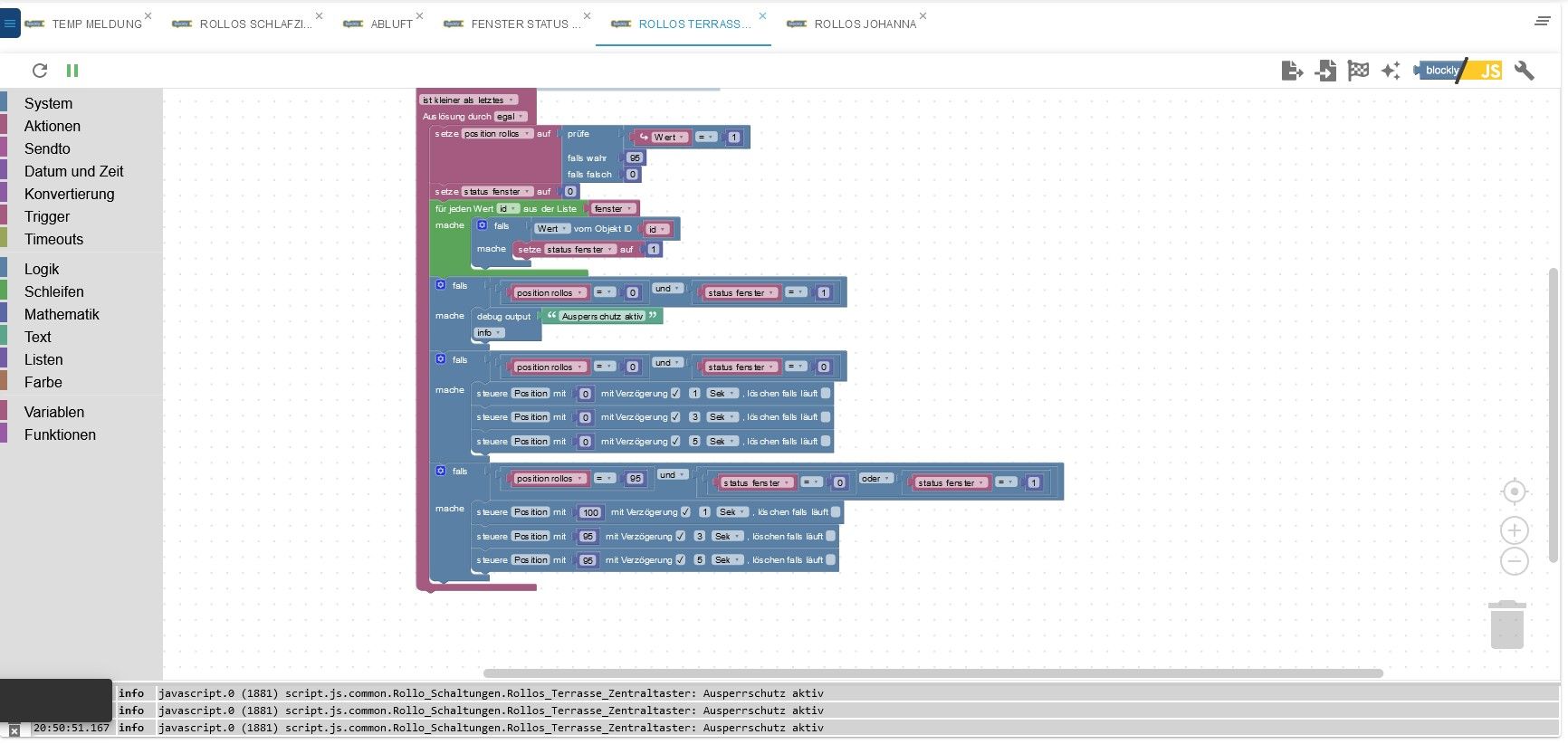Close the TEMP MELDUNG tab
The height and width of the screenshot is (744, 1568).
pyautogui.click(x=148, y=16)
